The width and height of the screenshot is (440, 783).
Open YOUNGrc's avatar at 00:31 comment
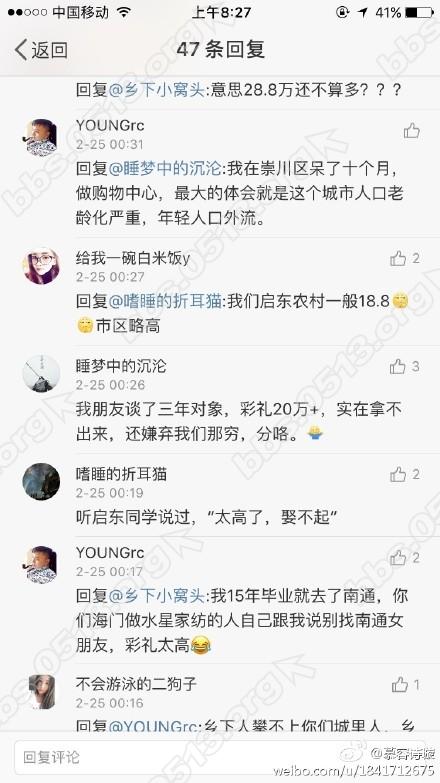(x=41, y=137)
